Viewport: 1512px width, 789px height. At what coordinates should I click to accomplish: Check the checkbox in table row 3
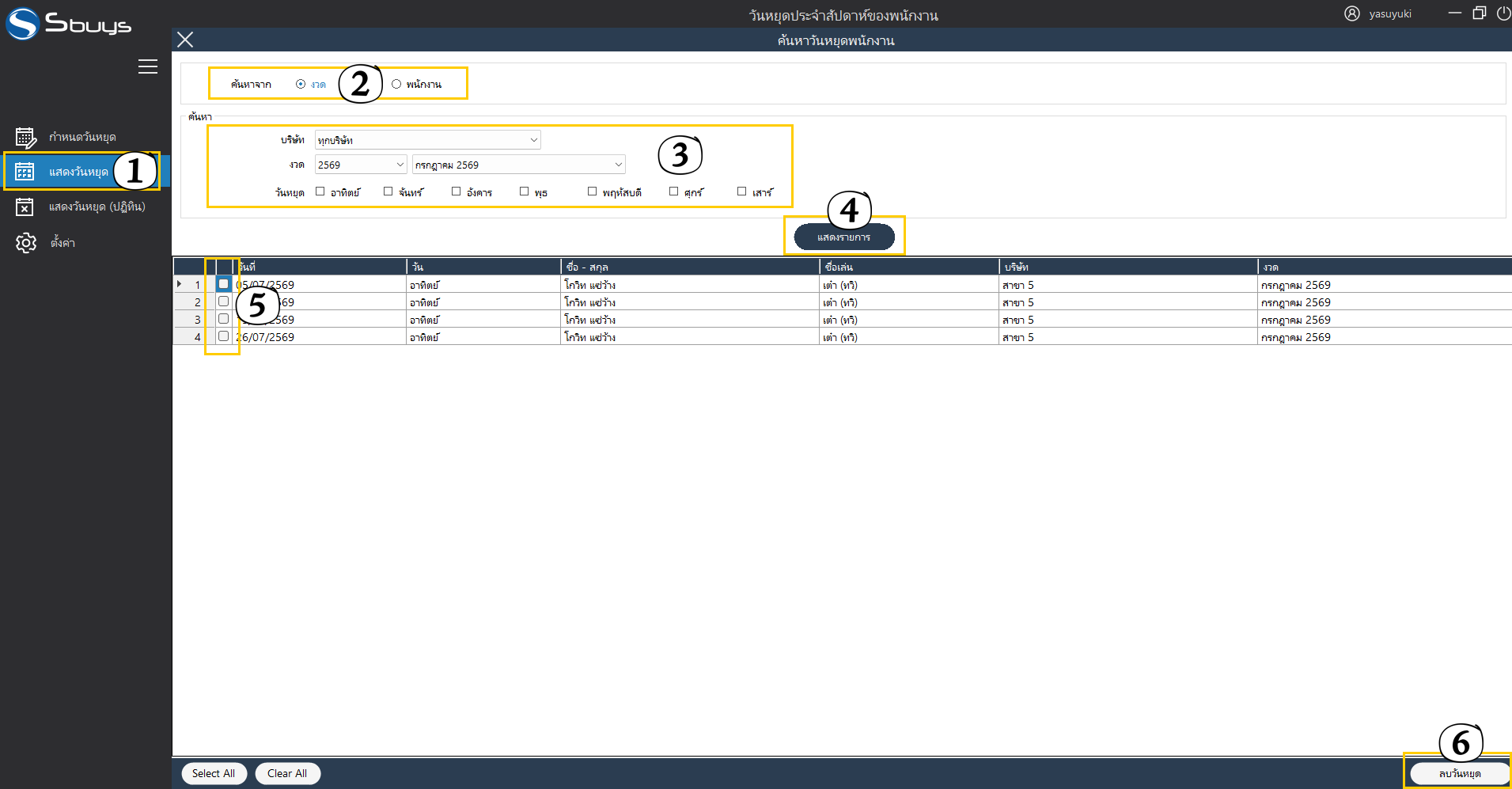224,319
